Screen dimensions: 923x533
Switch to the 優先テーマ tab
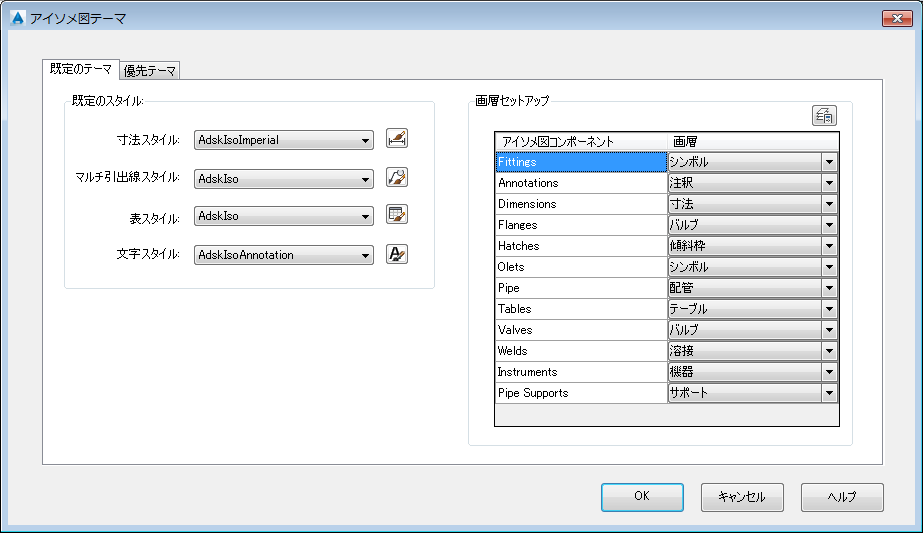(150, 71)
